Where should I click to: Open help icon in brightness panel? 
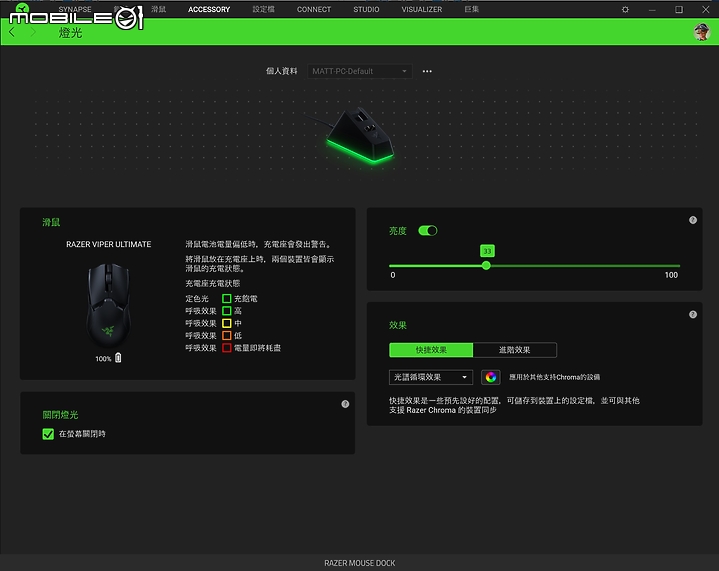coord(692,220)
